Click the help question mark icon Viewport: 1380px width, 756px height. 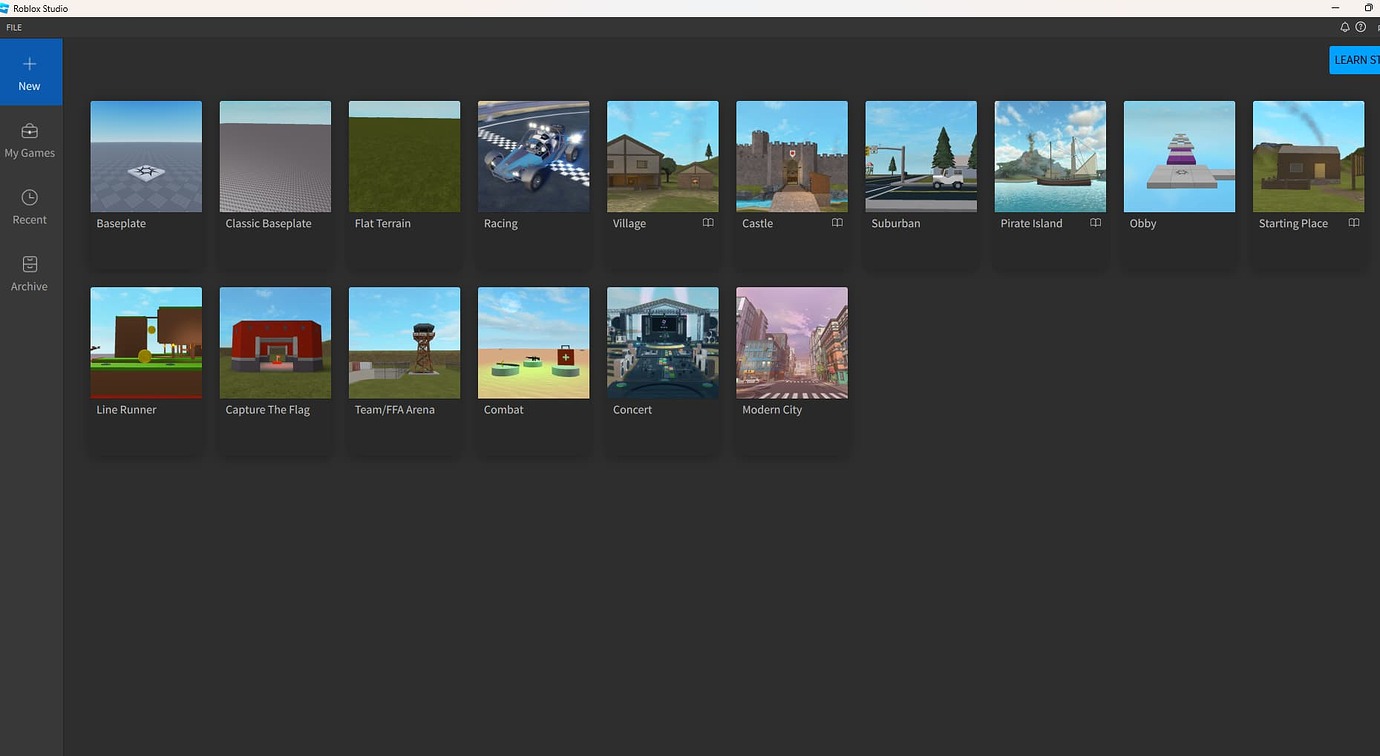tap(1360, 27)
